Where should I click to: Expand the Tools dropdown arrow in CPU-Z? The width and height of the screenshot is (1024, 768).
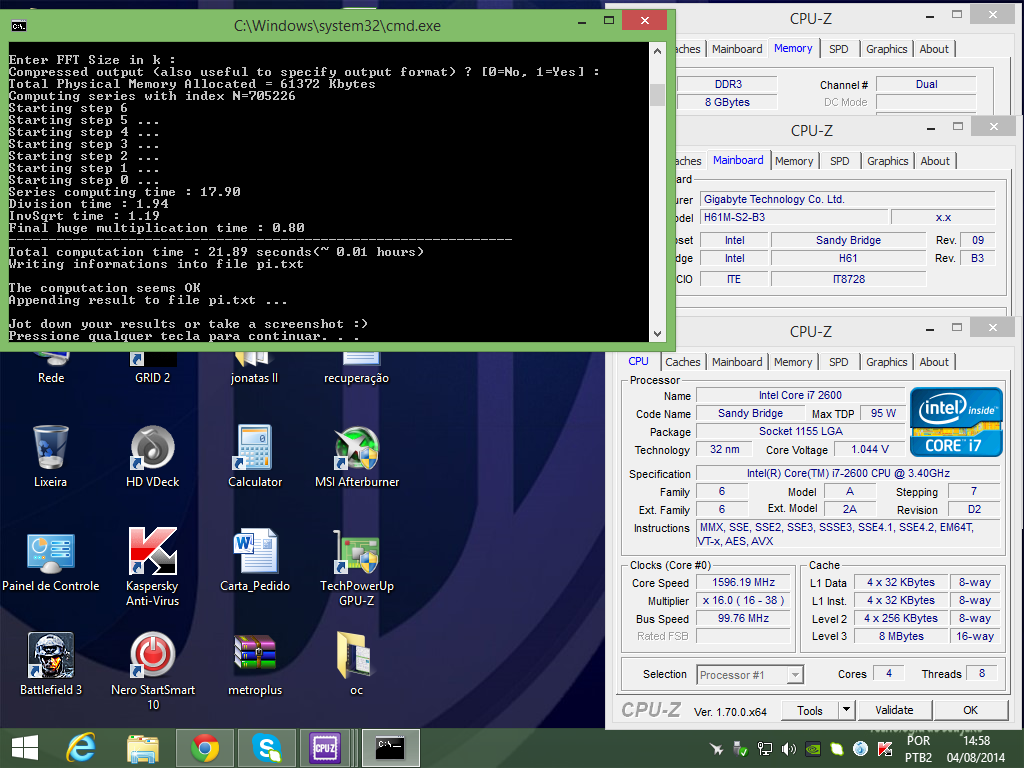[846, 710]
